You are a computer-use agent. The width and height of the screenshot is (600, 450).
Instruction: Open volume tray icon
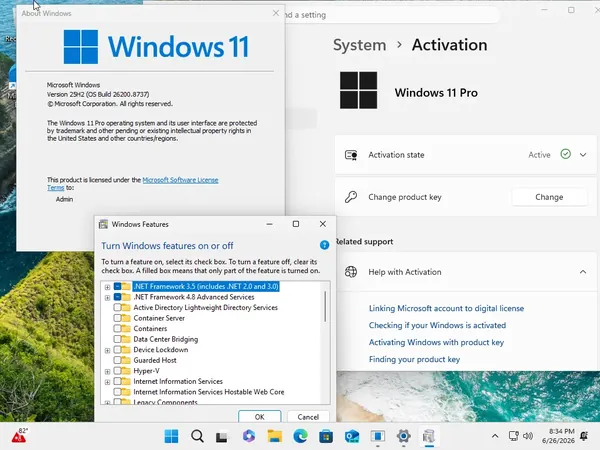[x=528, y=436]
